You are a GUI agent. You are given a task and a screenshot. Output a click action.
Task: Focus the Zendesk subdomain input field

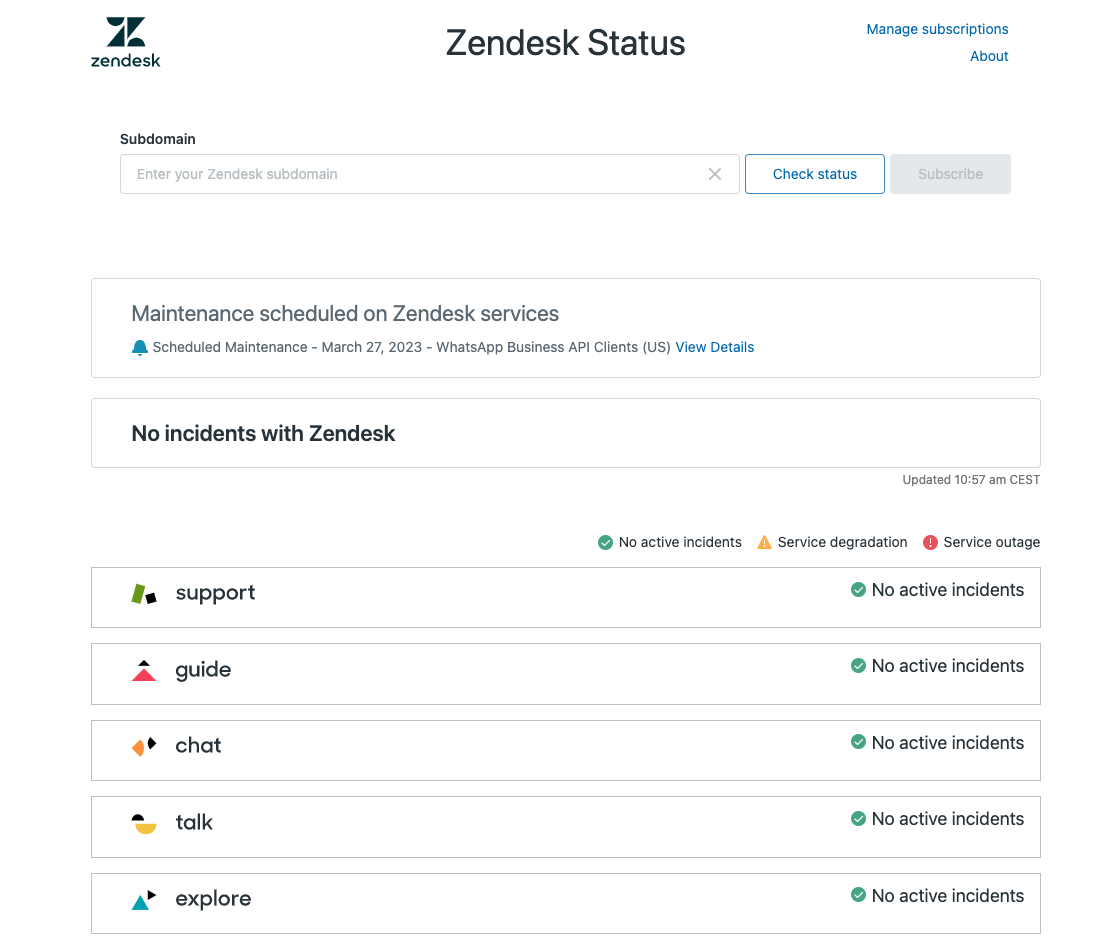coord(430,174)
